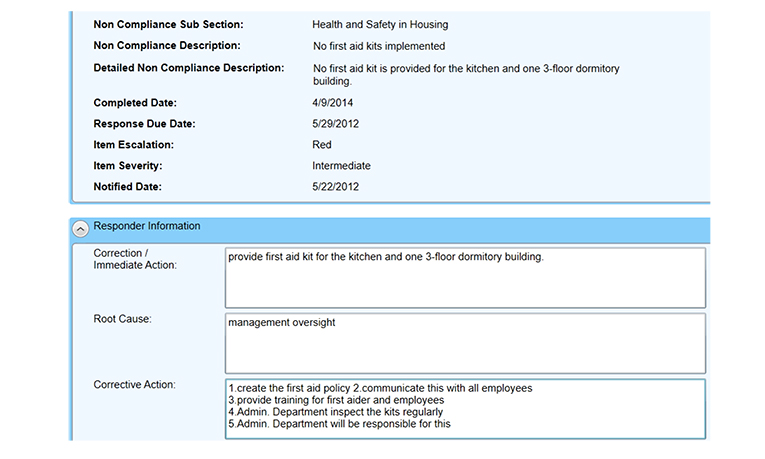Select the Notified Date value 5/22/2012
Screen dimensions: 765x459
coord(336,187)
